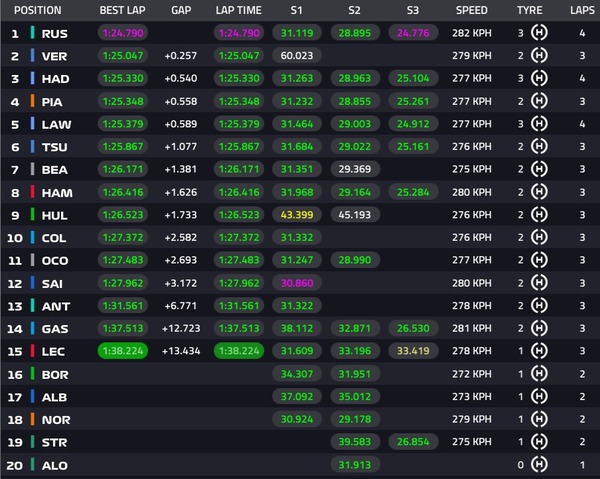Click LEC's highlighted lap time 1:38.224
Viewport: 600px width, 479px height.
pos(239,351)
